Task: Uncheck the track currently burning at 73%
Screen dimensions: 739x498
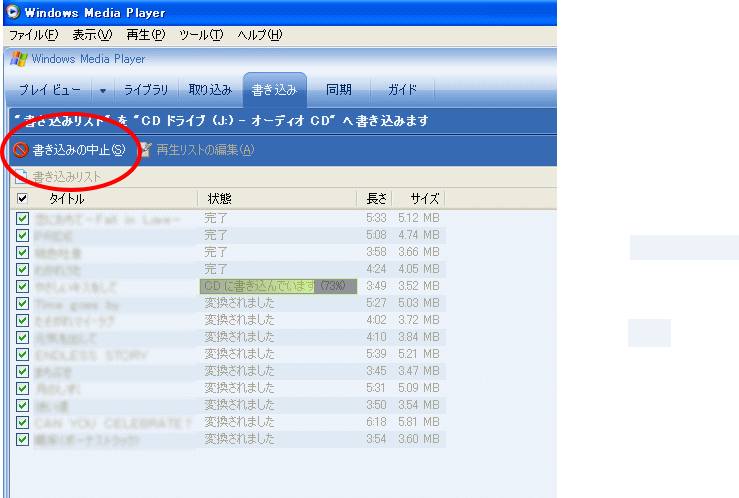Action: point(22,286)
